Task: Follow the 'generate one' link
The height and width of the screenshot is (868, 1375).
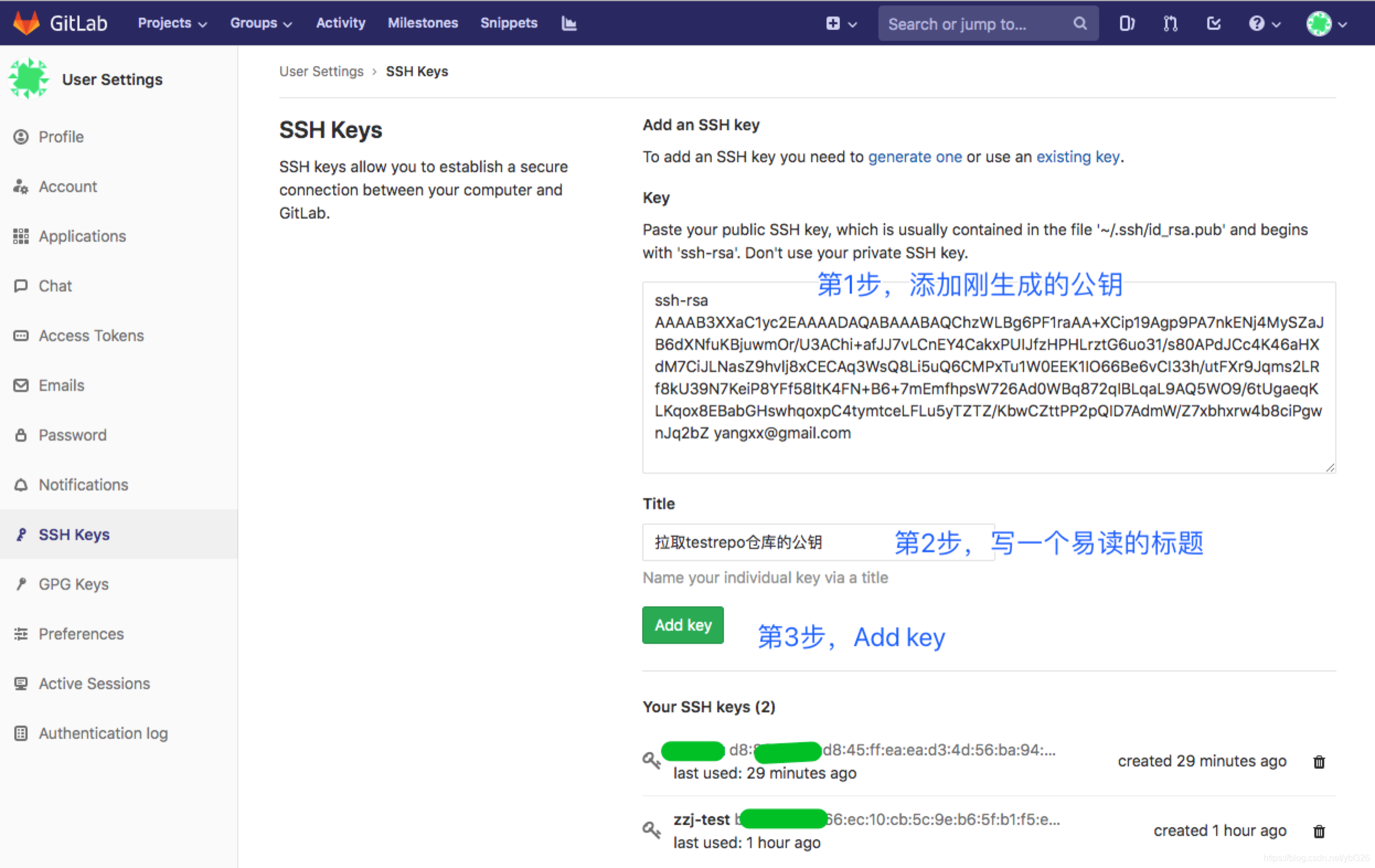Action: (x=914, y=157)
